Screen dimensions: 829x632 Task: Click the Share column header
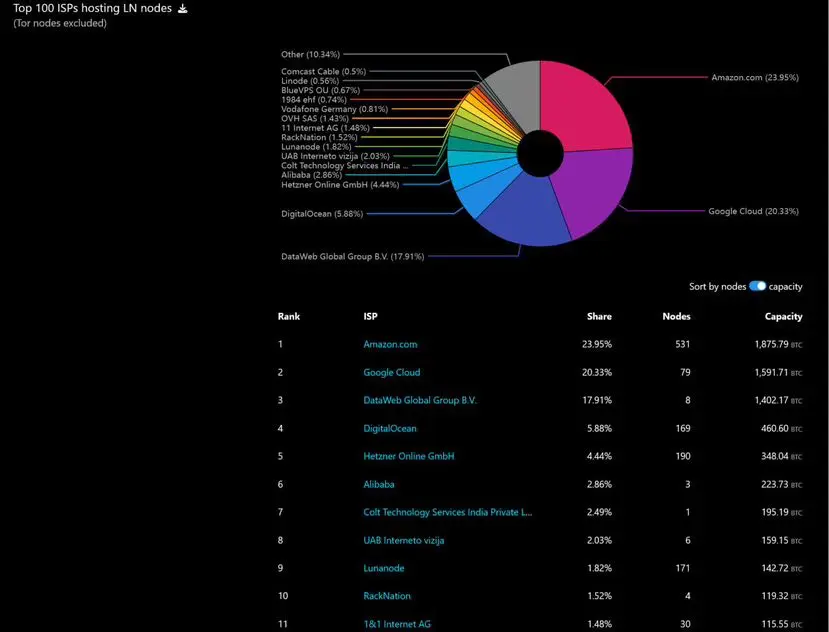pyautogui.click(x=599, y=316)
